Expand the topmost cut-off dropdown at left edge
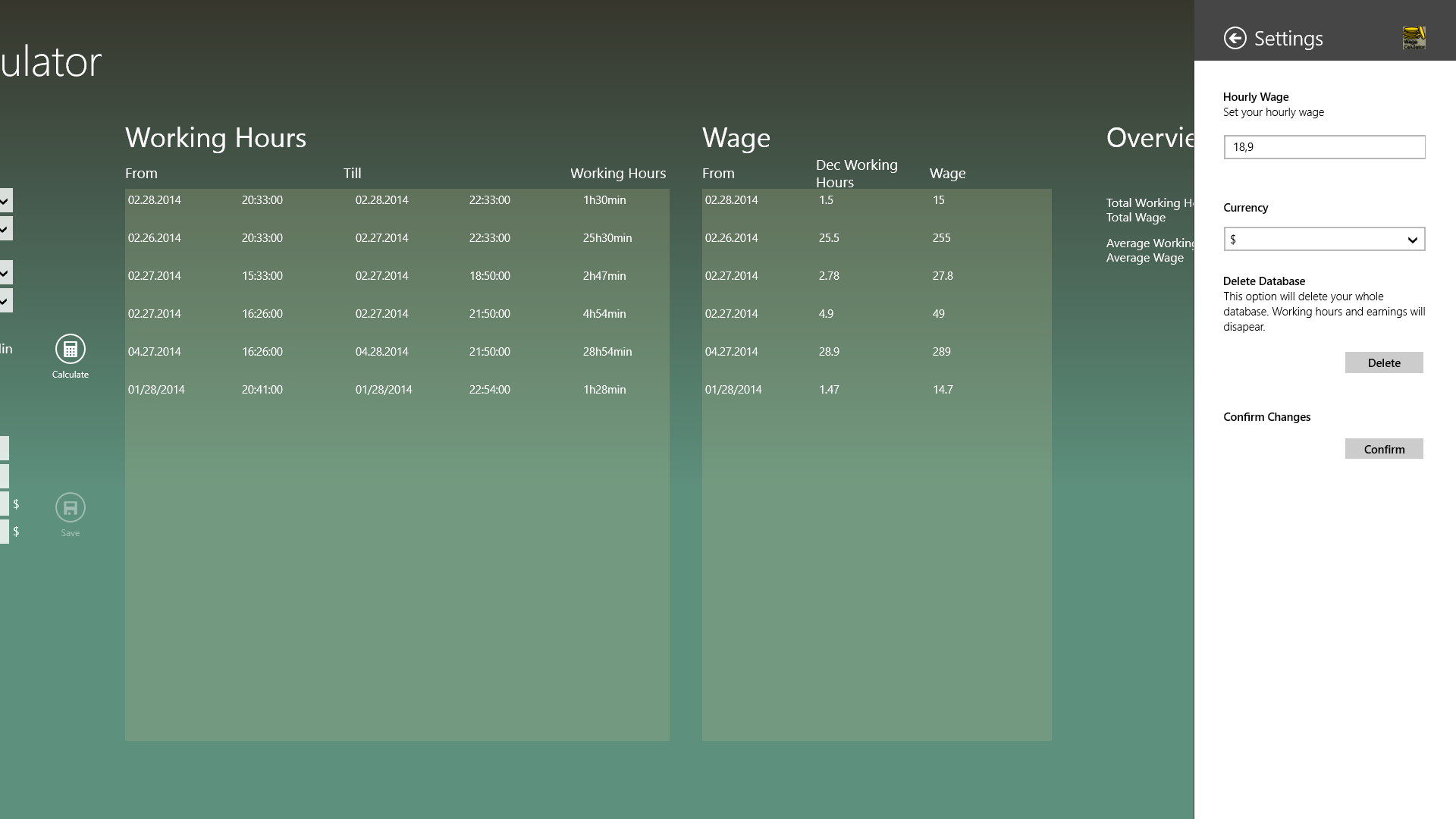 (x=5, y=201)
